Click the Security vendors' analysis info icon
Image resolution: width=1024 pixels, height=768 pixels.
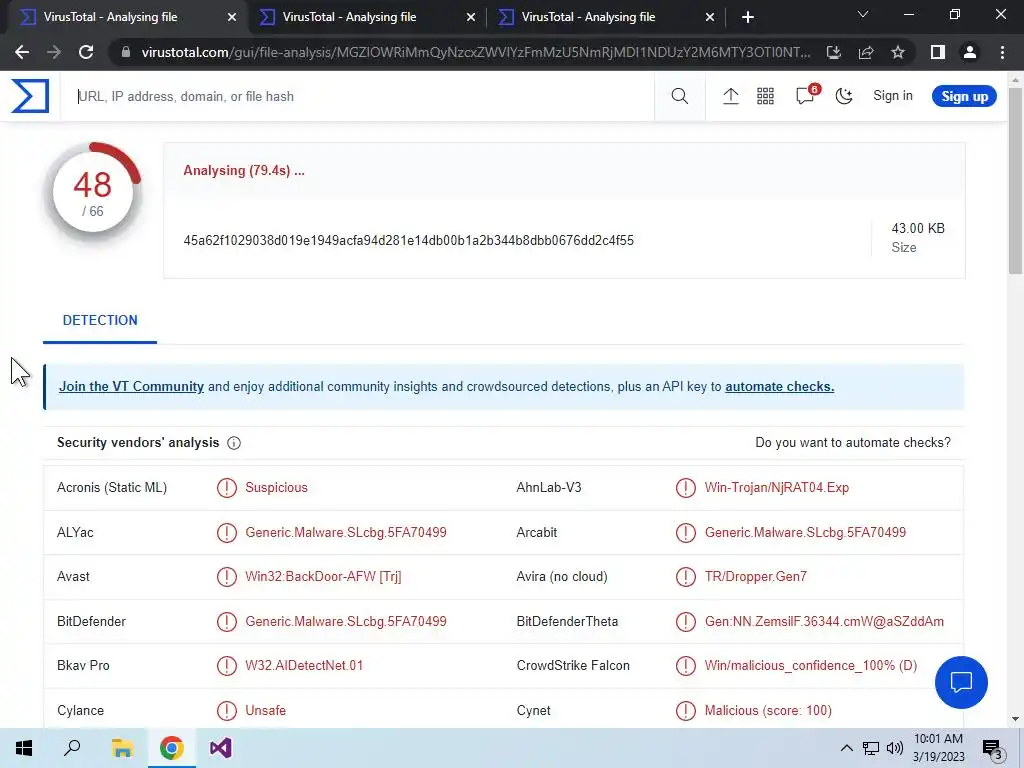point(234,443)
